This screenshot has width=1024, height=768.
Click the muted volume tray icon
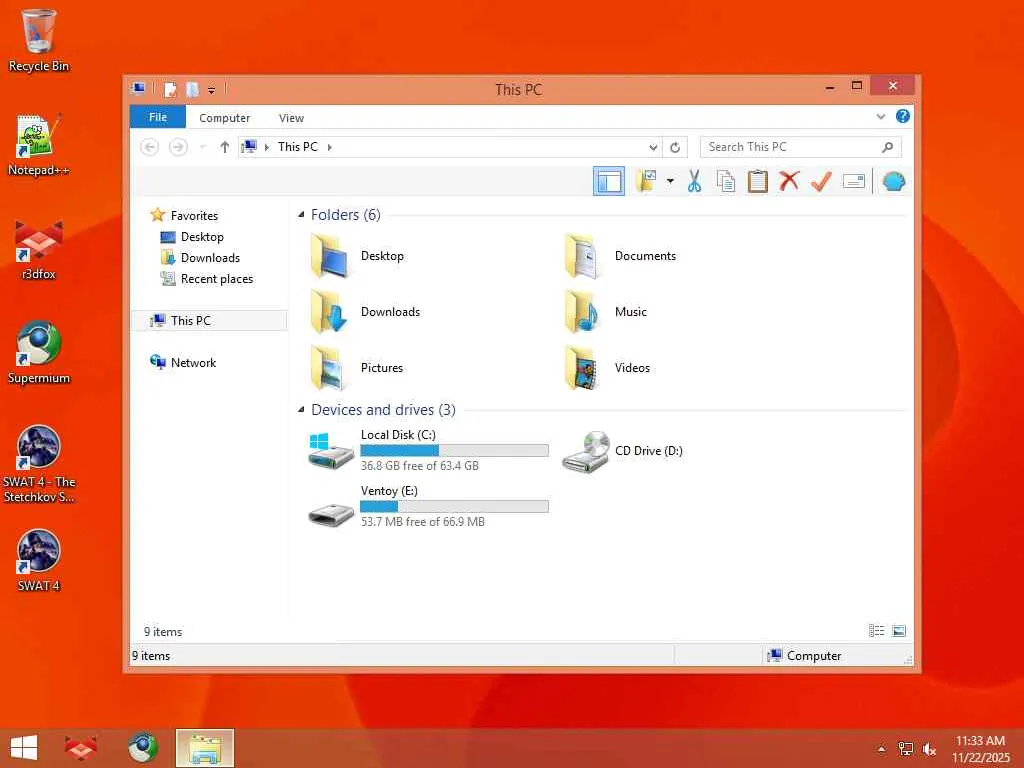[929, 749]
